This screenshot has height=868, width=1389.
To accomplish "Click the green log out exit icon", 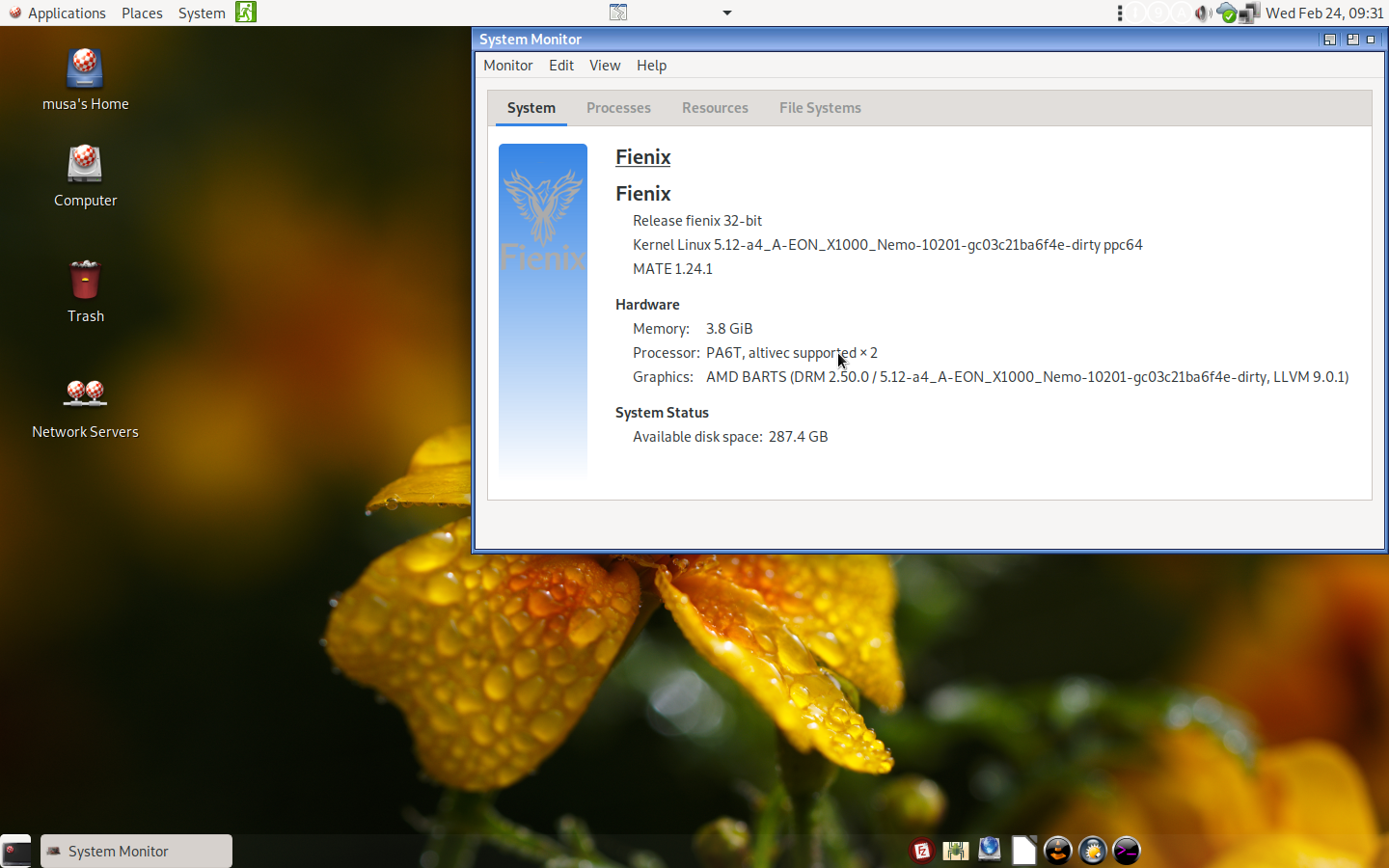I will pyautogui.click(x=246, y=13).
